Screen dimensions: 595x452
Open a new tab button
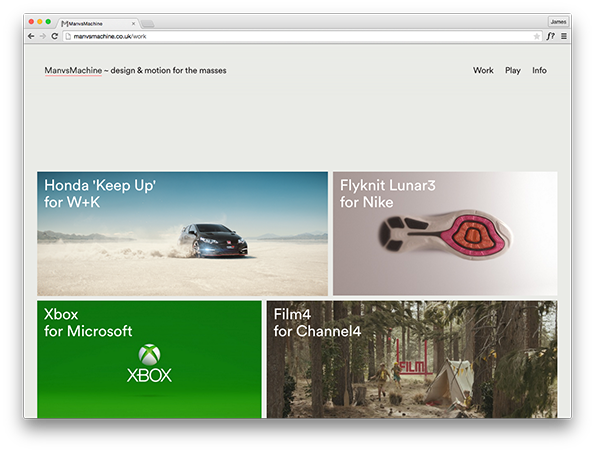(147, 24)
